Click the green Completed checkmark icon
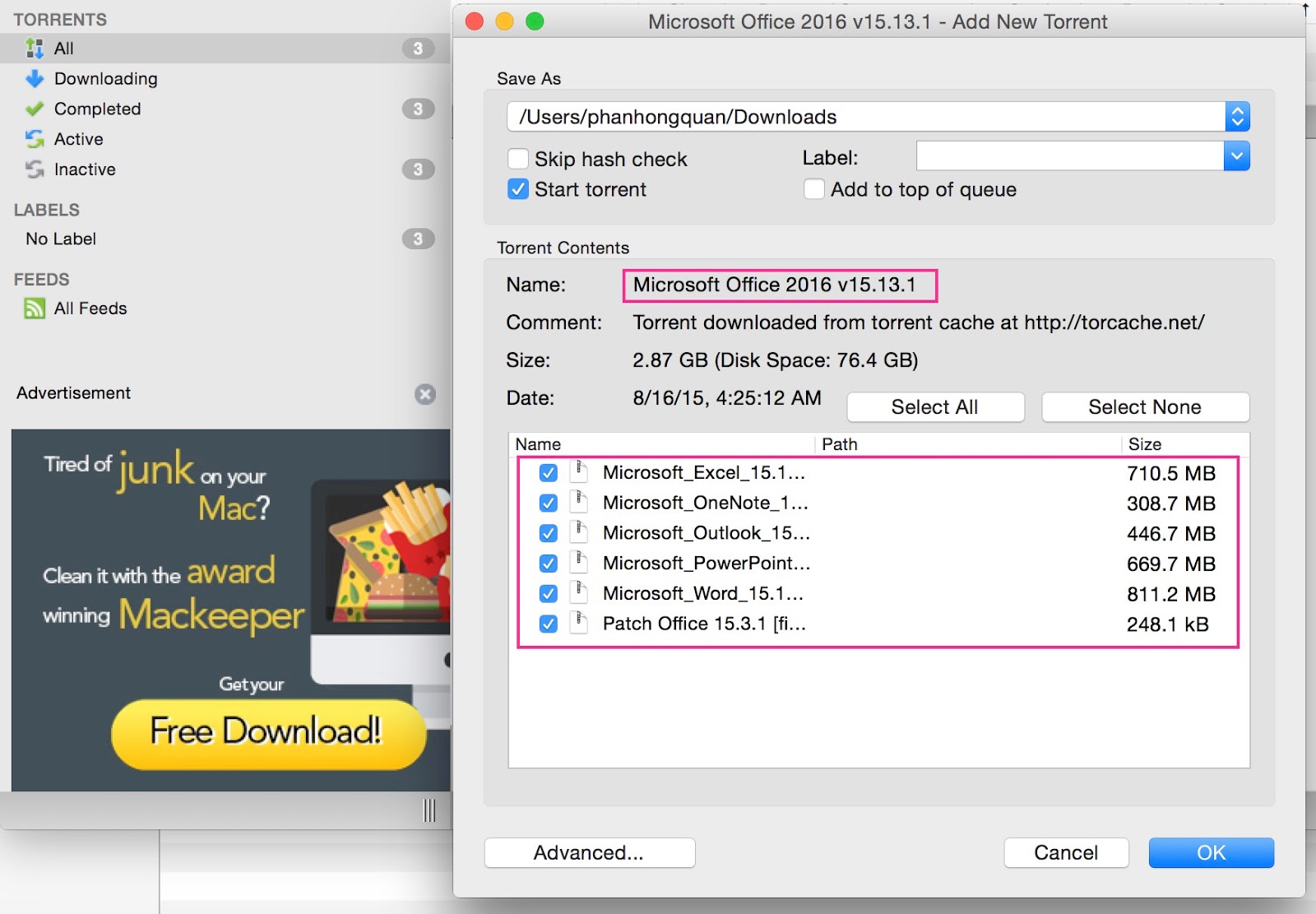 pyautogui.click(x=35, y=109)
